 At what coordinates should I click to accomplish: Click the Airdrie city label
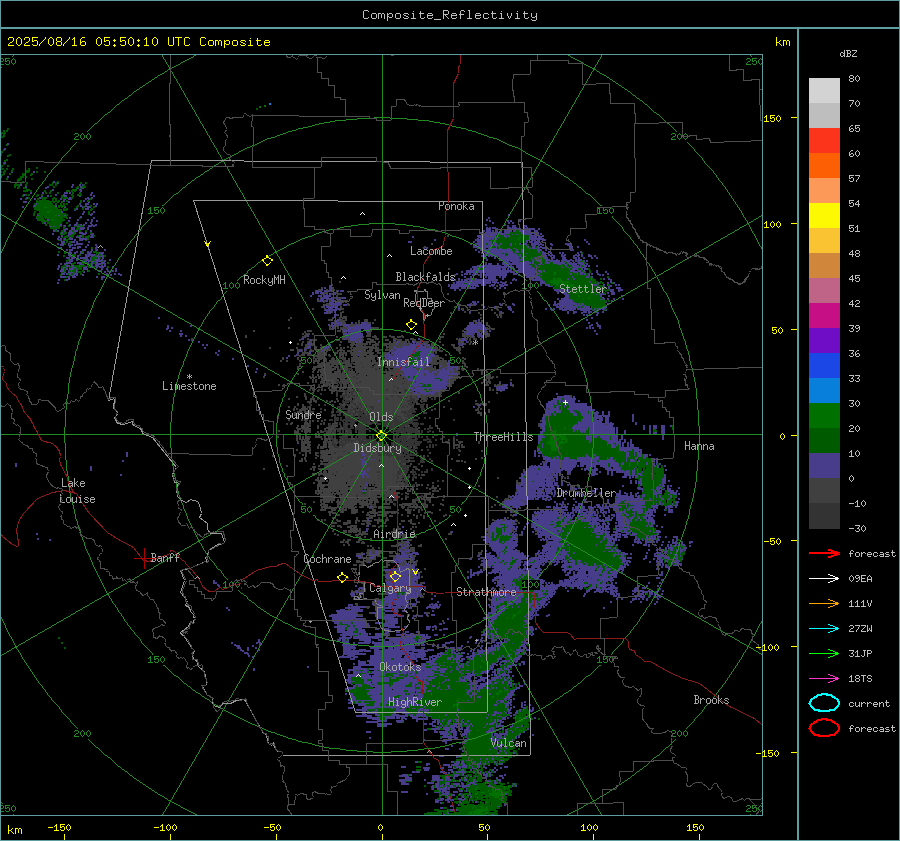pyautogui.click(x=394, y=534)
